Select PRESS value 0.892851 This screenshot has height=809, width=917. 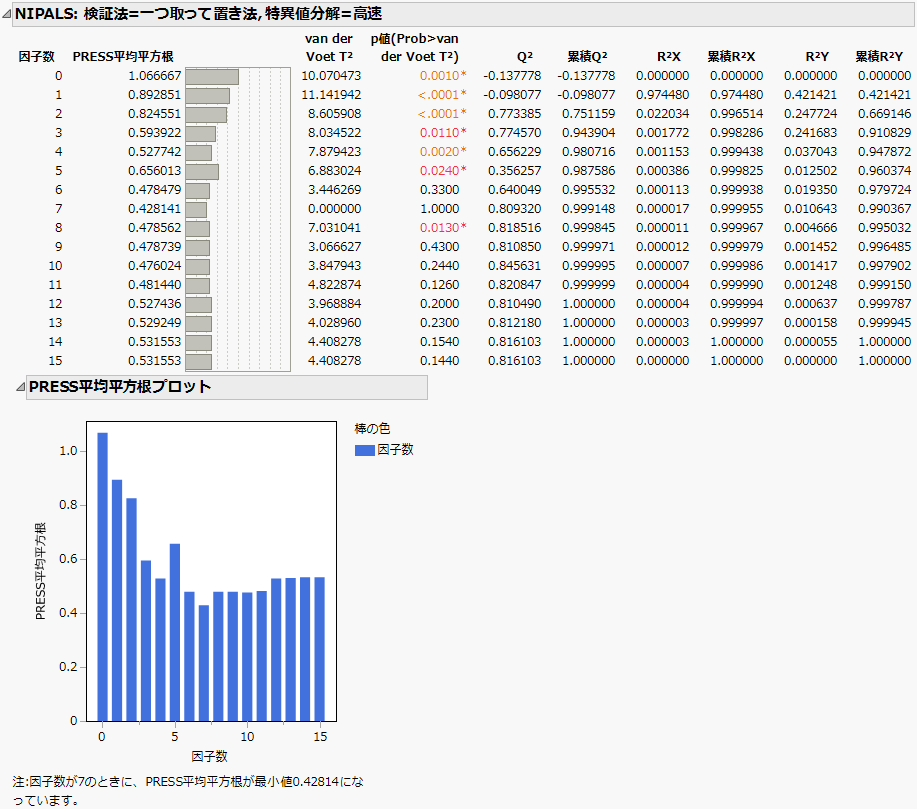click(x=154, y=95)
